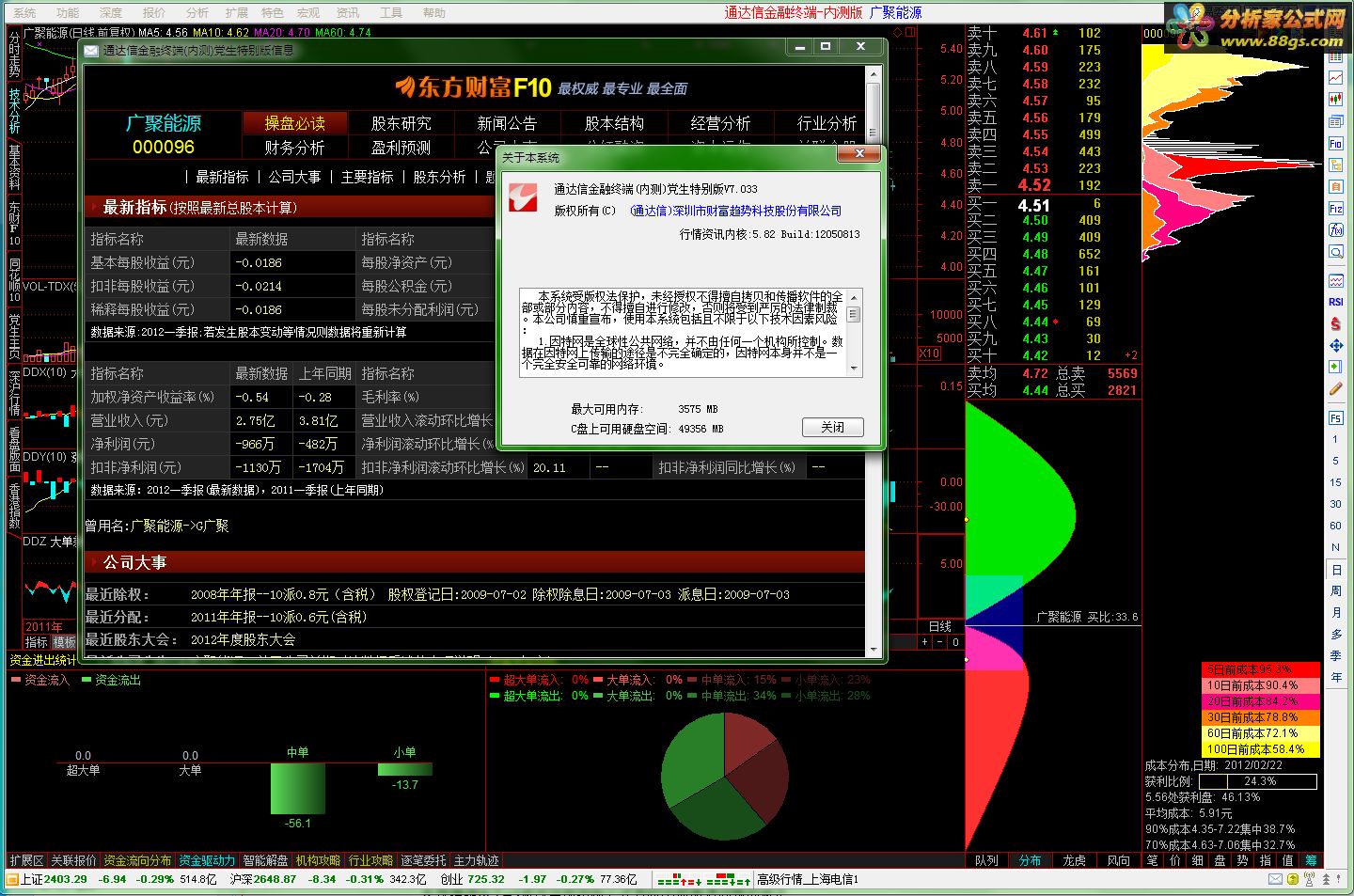Click the F10 window vertical scrollbar down arrow
This screenshot has width=1354, height=896.
pos(874,649)
